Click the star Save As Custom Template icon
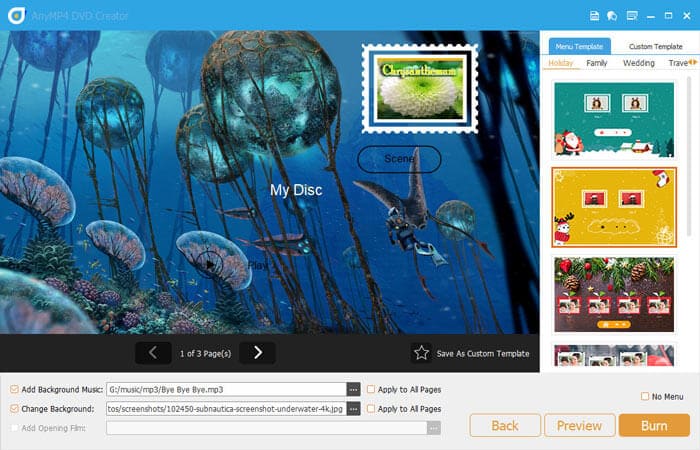 [422, 353]
